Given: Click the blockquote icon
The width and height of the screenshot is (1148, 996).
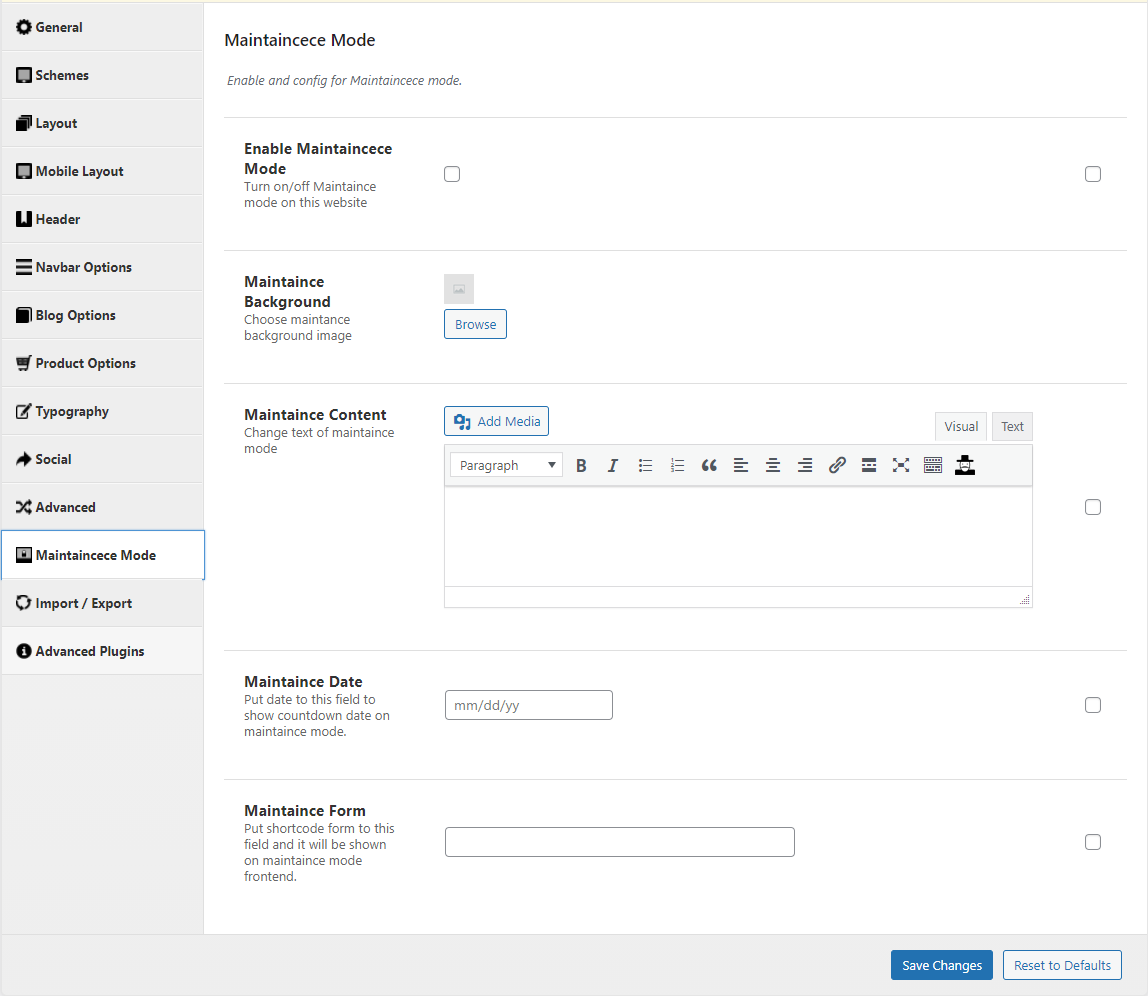Looking at the screenshot, I should (x=709, y=465).
